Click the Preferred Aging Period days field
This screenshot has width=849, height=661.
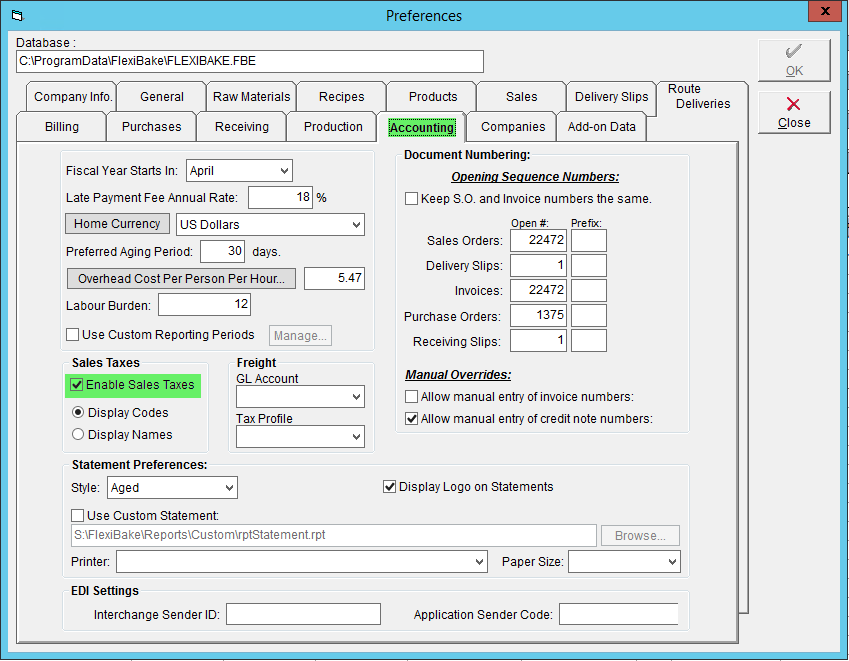[x=223, y=252]
